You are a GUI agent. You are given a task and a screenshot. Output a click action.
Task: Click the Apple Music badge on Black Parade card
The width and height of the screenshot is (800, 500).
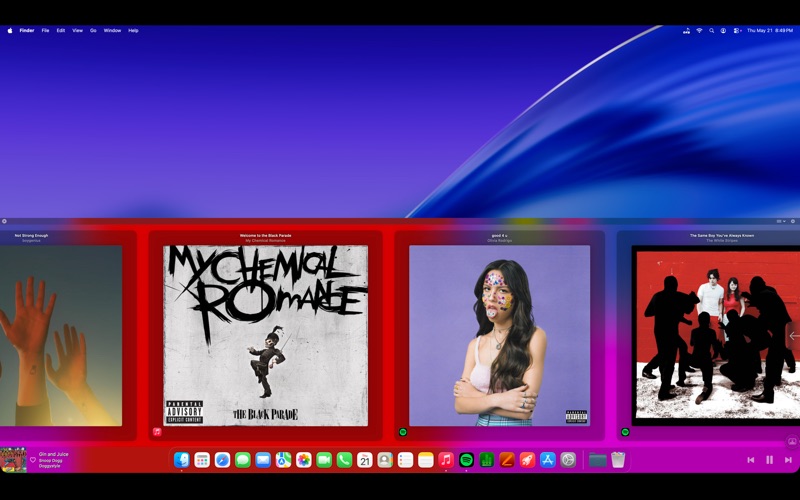(x=157, y=432)
